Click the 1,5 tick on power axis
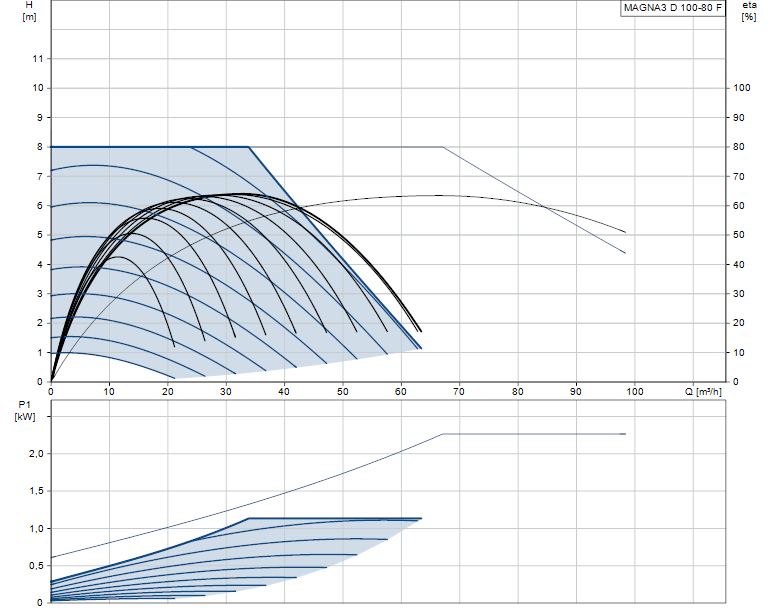 (35, 491)
